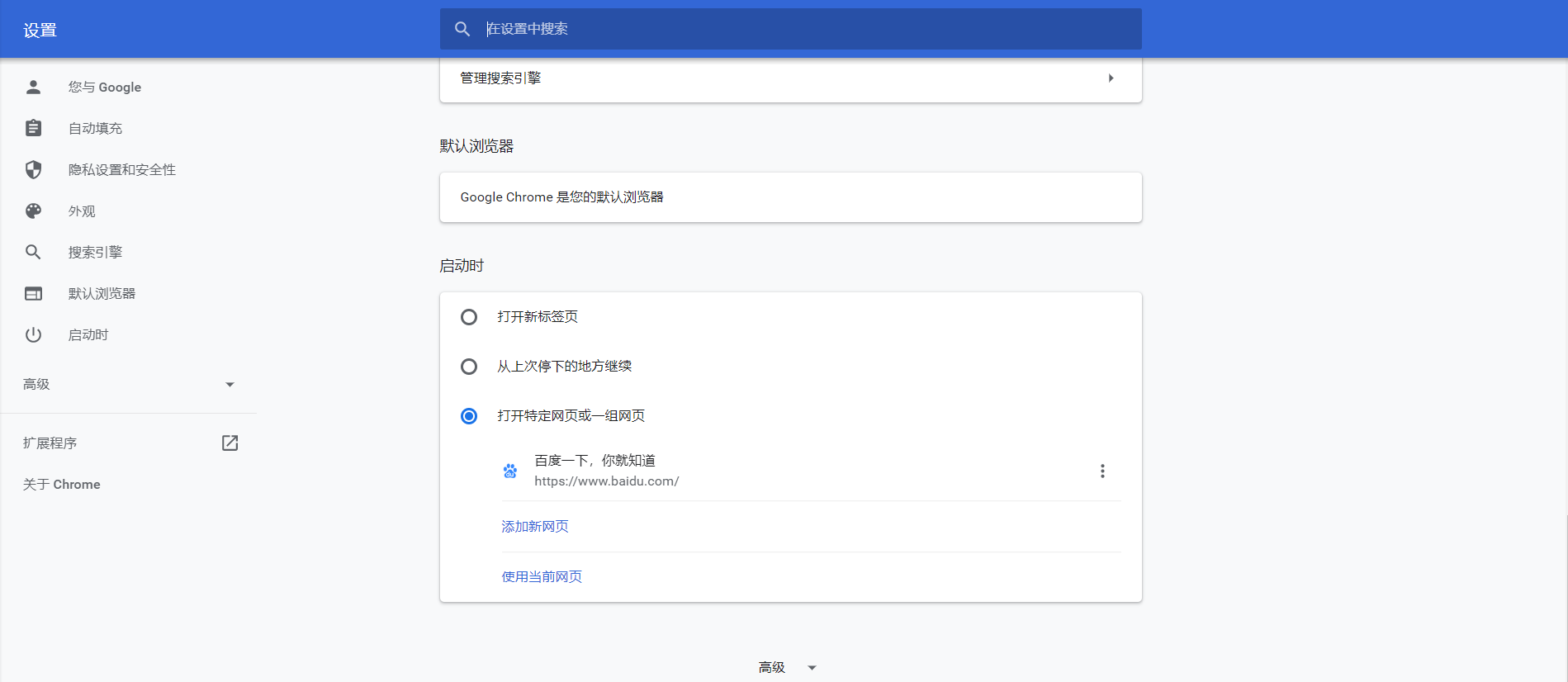Image resolution: width=1568 pixels, height=682 pixels.
Task: Select the 打开新标签页 radio button
Action: click(468, 317)
